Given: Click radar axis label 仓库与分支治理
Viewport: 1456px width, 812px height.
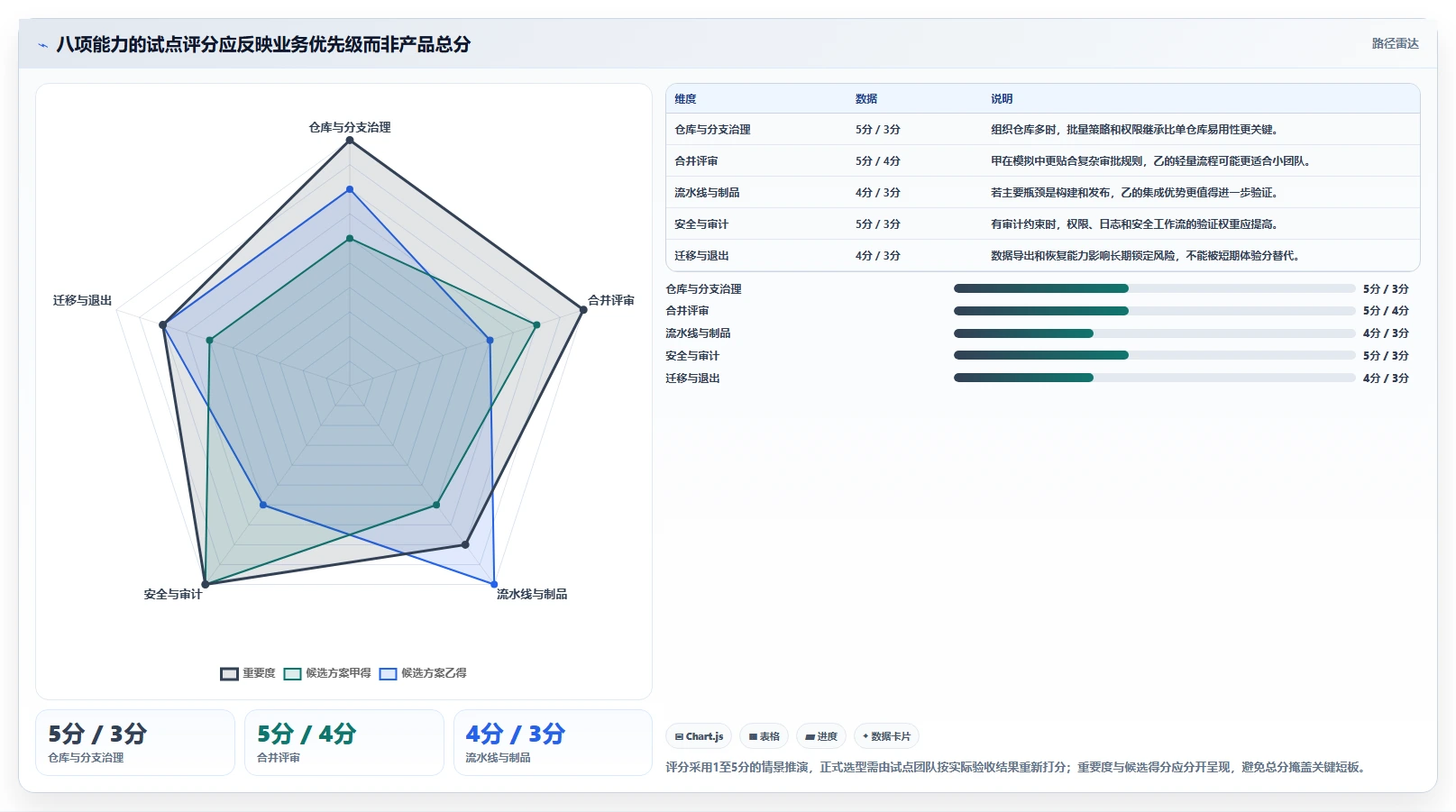Looking at the screenshot, I should pos(350,127).
